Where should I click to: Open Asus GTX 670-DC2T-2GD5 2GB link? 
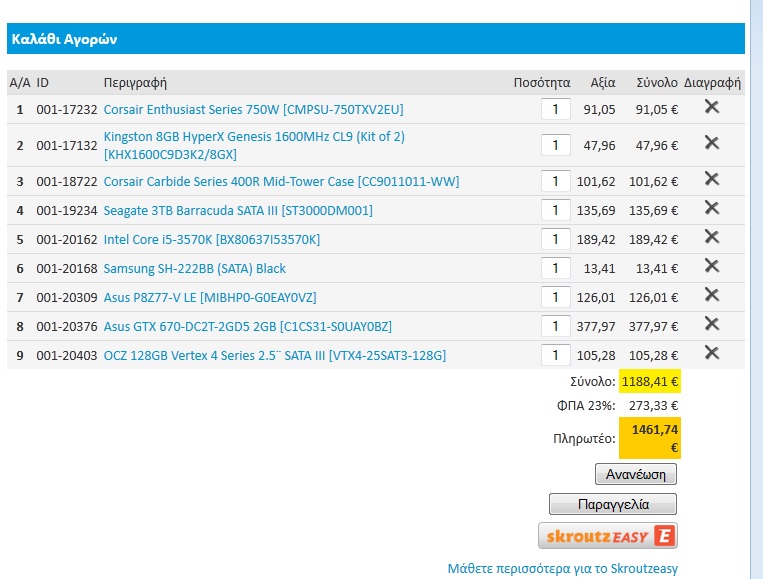click(x=248, y=326)
